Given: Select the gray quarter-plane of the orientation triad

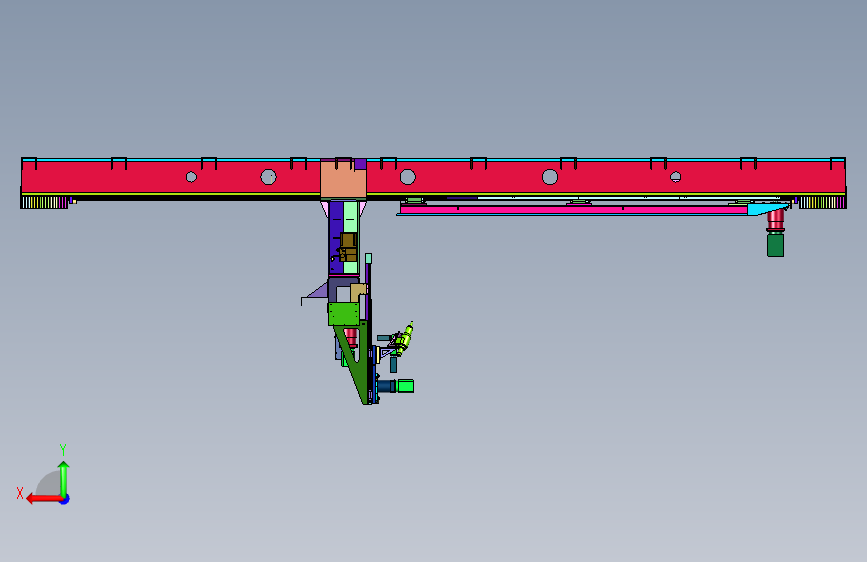Looking at the screenshot, I should tap(49, 483).
